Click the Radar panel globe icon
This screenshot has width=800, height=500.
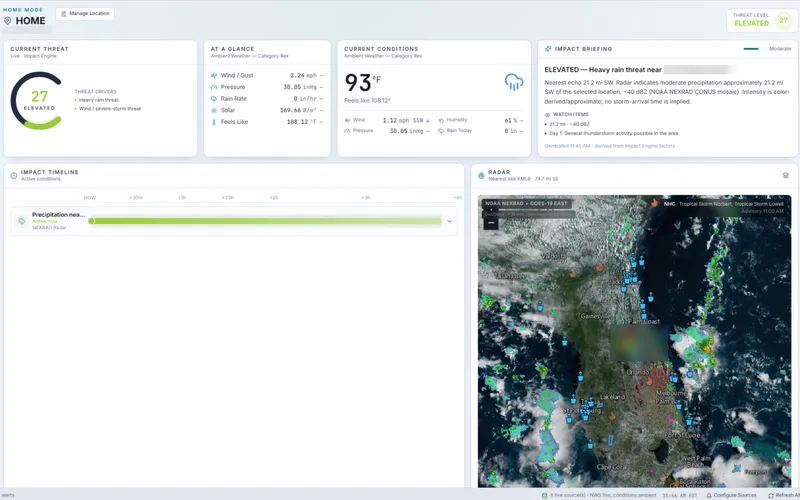pos(481,176)
